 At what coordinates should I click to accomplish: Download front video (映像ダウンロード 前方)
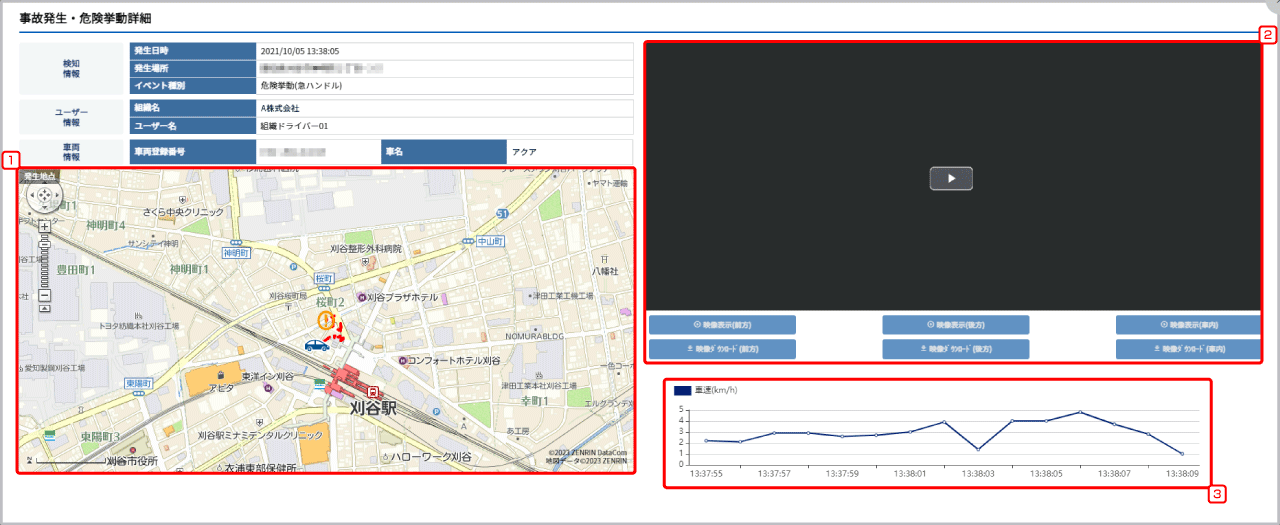pos(722,349)
